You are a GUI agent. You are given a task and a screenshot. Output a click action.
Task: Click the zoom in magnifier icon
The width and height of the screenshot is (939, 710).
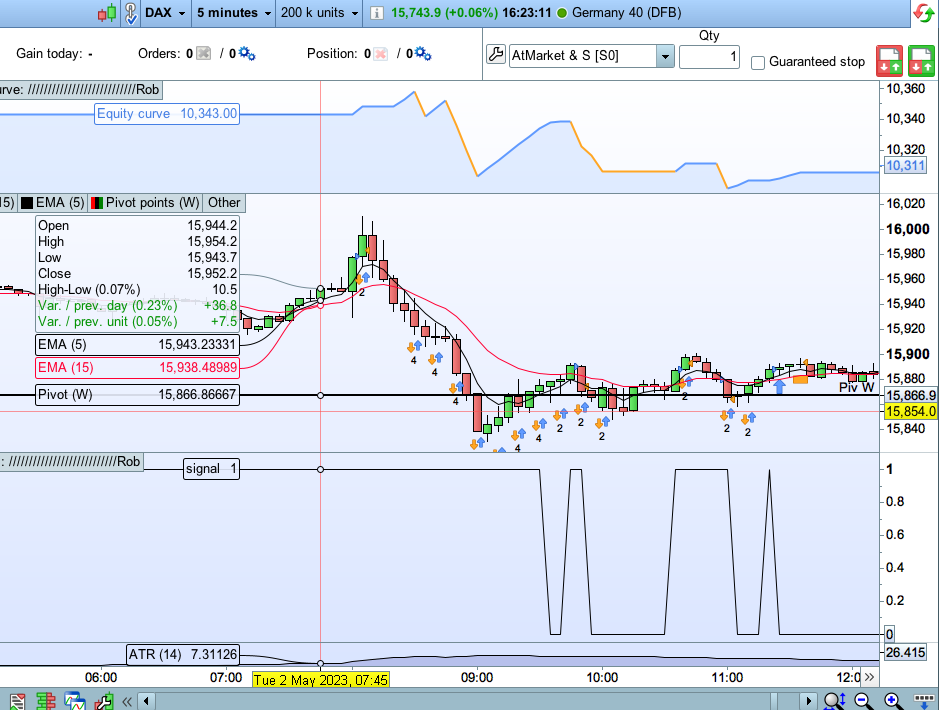coord(892,700)
